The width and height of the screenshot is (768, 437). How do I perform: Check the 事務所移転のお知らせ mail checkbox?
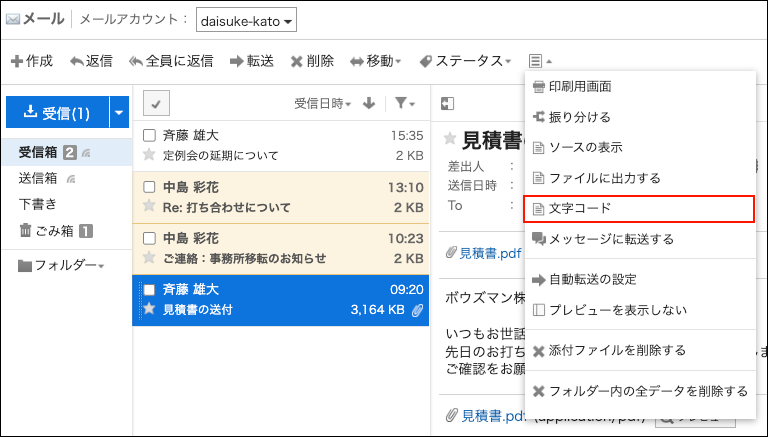(x=149, y=238)
